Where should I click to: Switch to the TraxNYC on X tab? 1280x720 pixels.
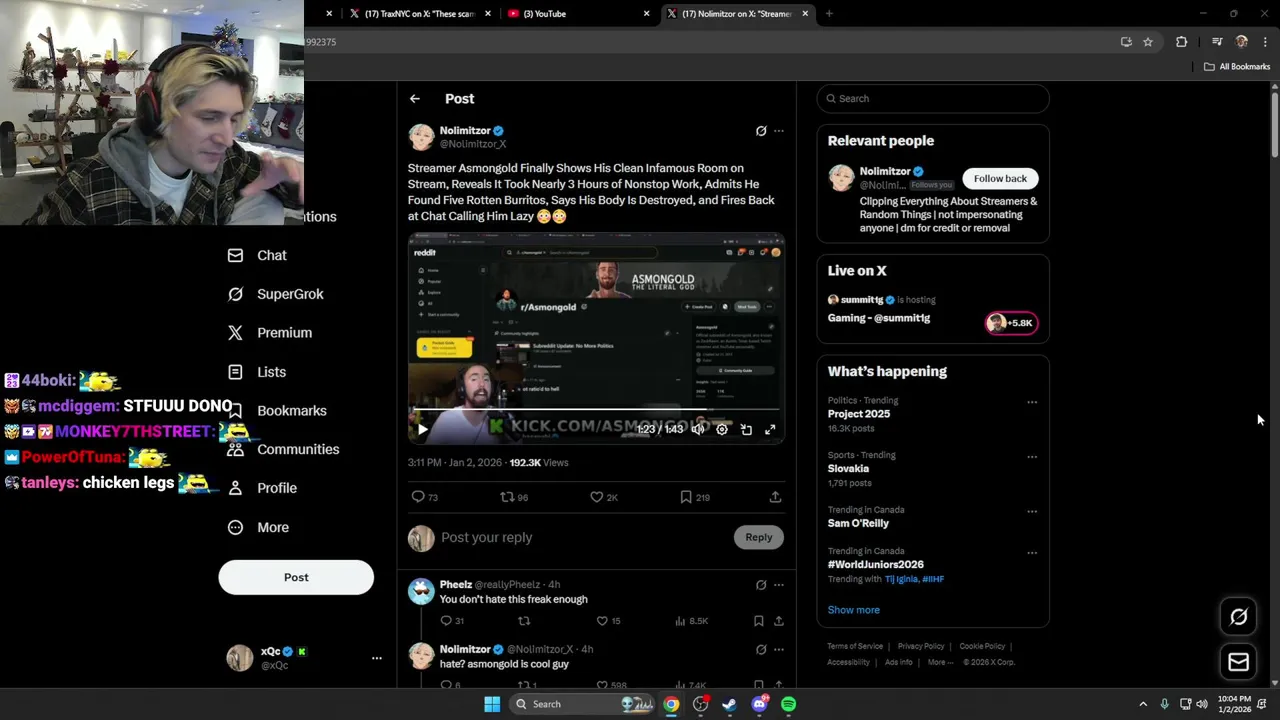[x=420, y=14]
